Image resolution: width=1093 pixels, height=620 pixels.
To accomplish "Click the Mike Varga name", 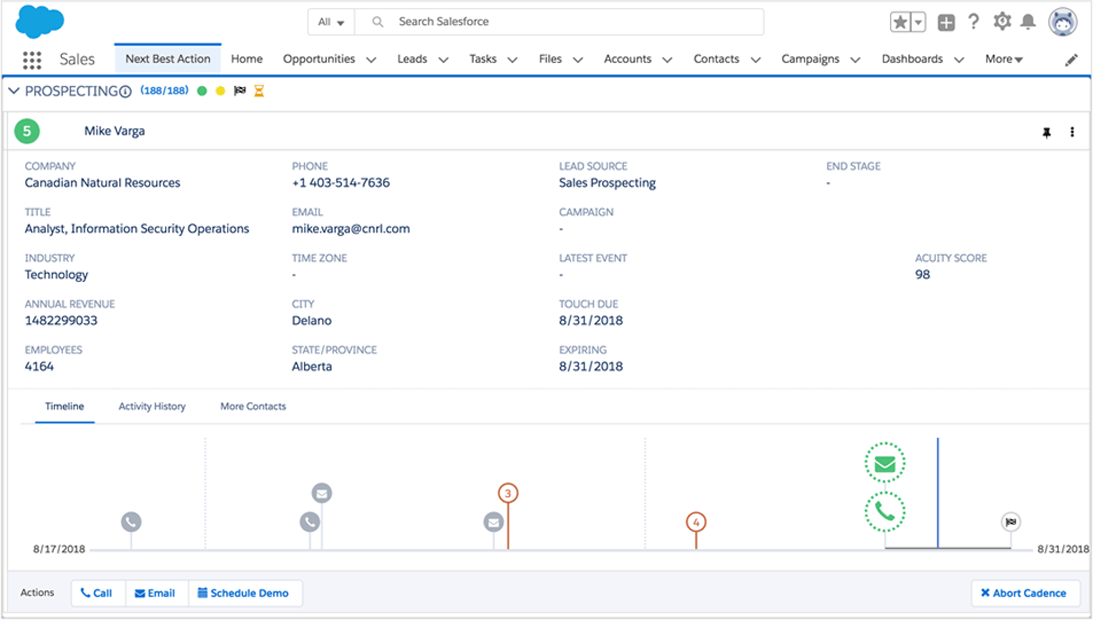I will tap(114, 131).
